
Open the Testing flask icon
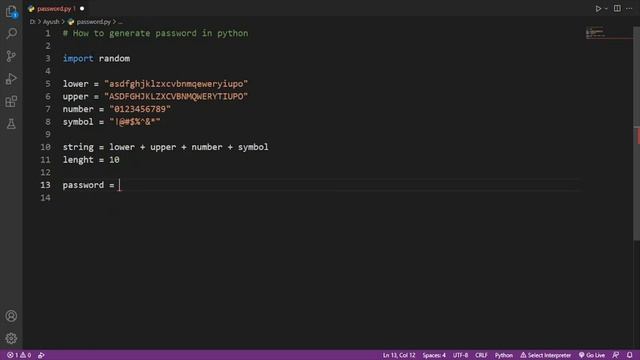pos(11,124)
